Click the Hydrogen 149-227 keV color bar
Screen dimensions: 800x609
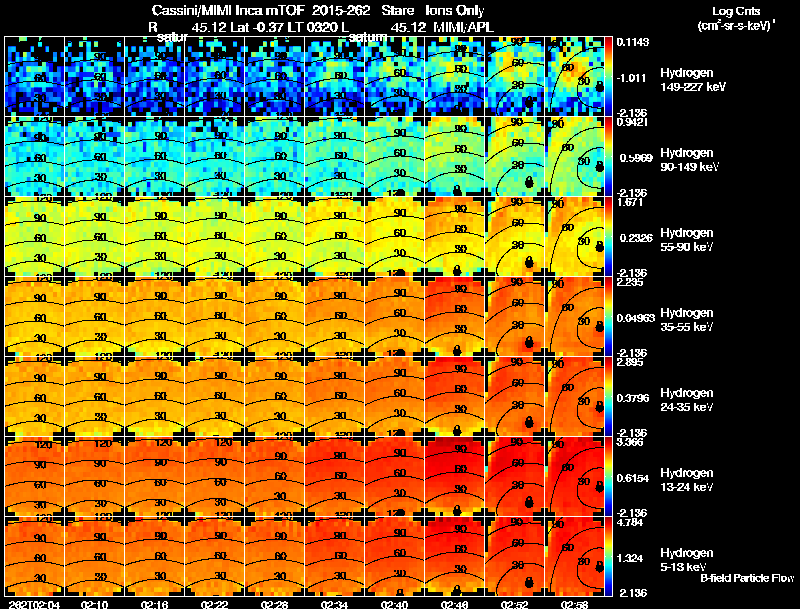(609, 75)
